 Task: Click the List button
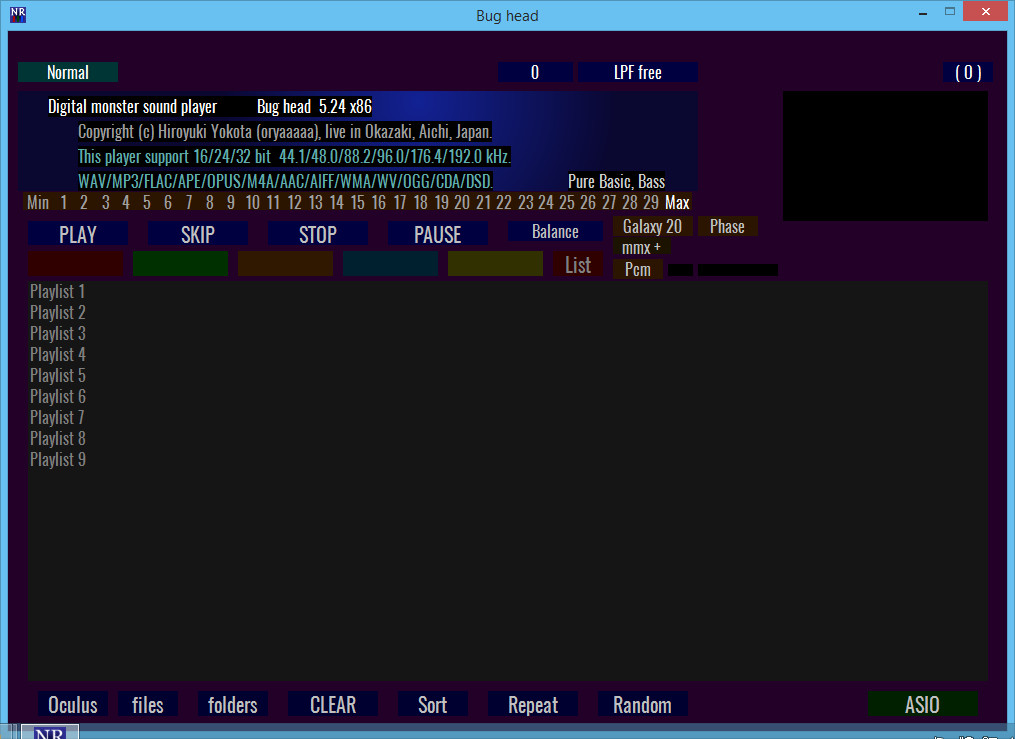(578, 264)
